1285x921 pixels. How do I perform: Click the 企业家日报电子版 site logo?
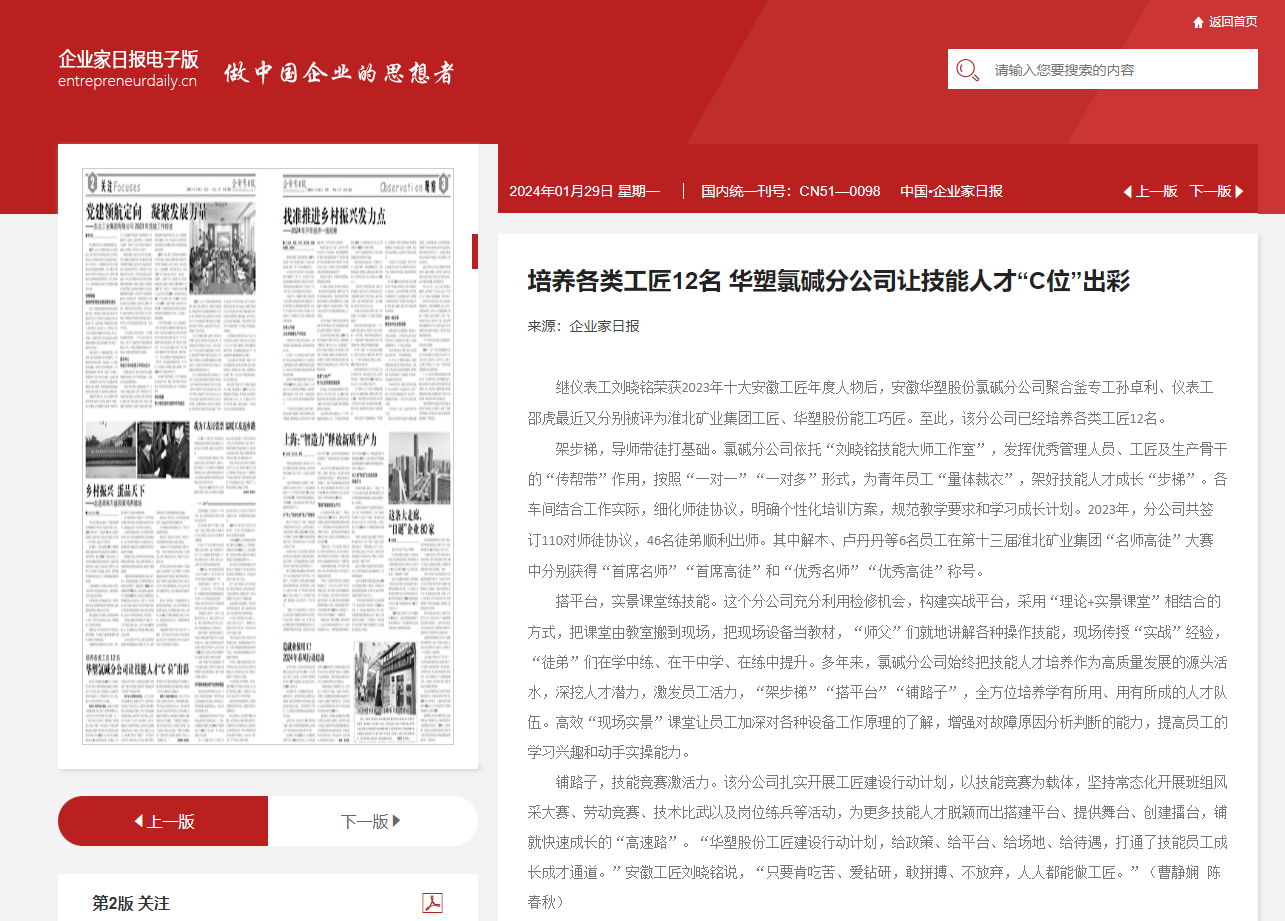click(128, 69)
